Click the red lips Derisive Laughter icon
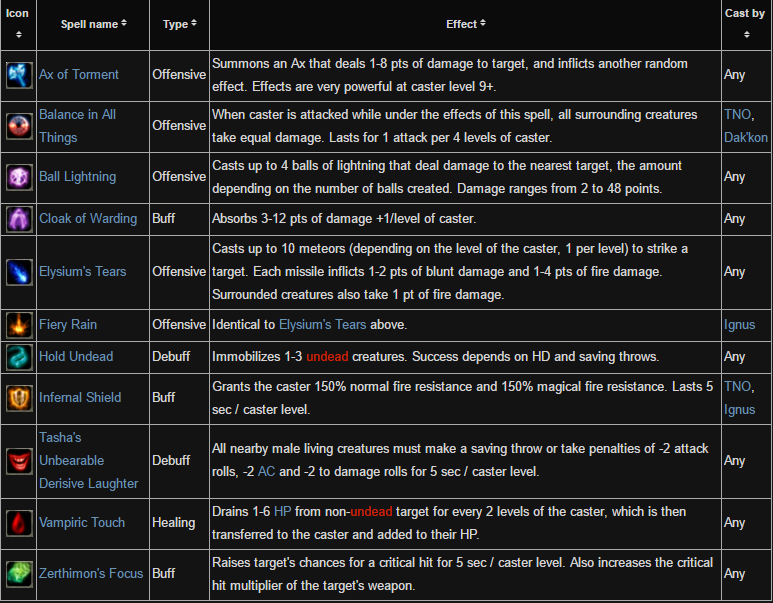Screen dimensions: 773x603 click(x=18, y=461)
